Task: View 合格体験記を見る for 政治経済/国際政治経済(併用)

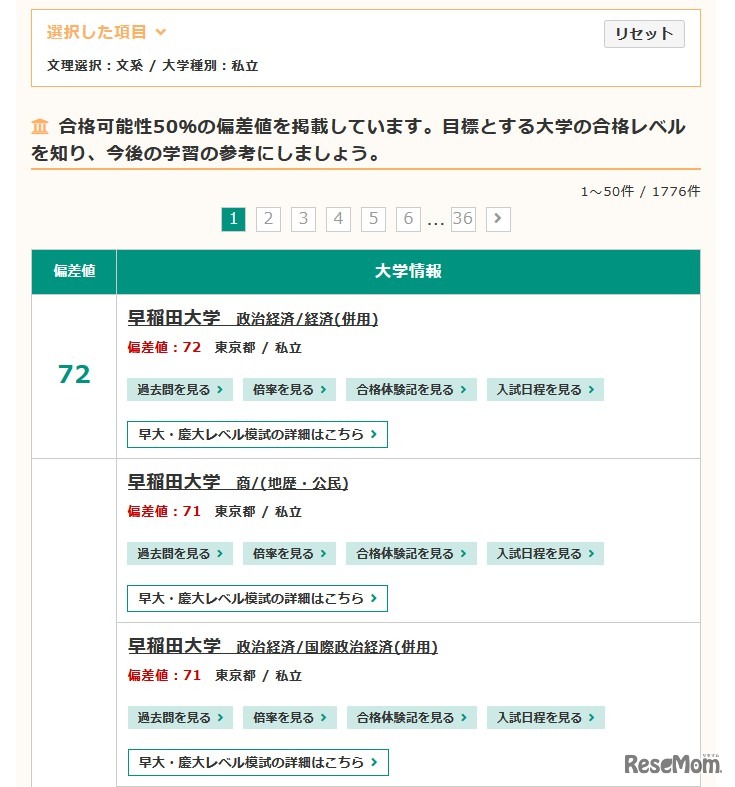Action: 412,717
